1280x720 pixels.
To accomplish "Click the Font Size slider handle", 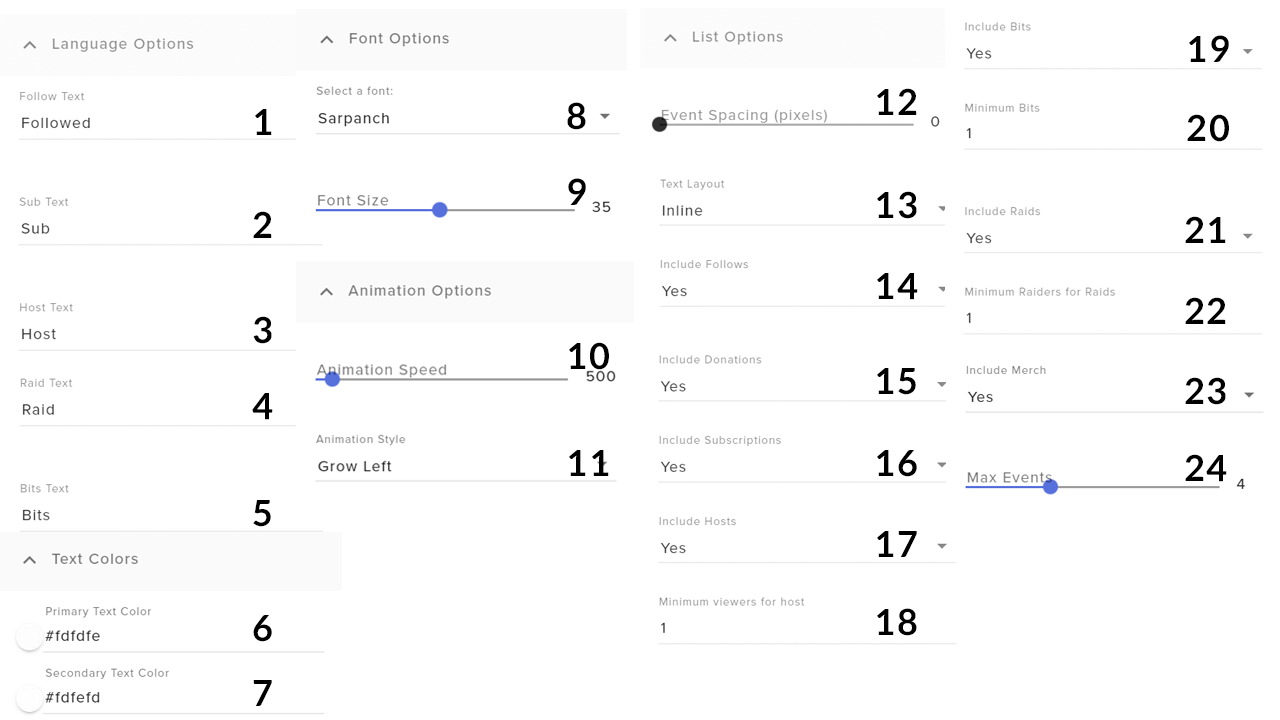I will coord(439,210).
